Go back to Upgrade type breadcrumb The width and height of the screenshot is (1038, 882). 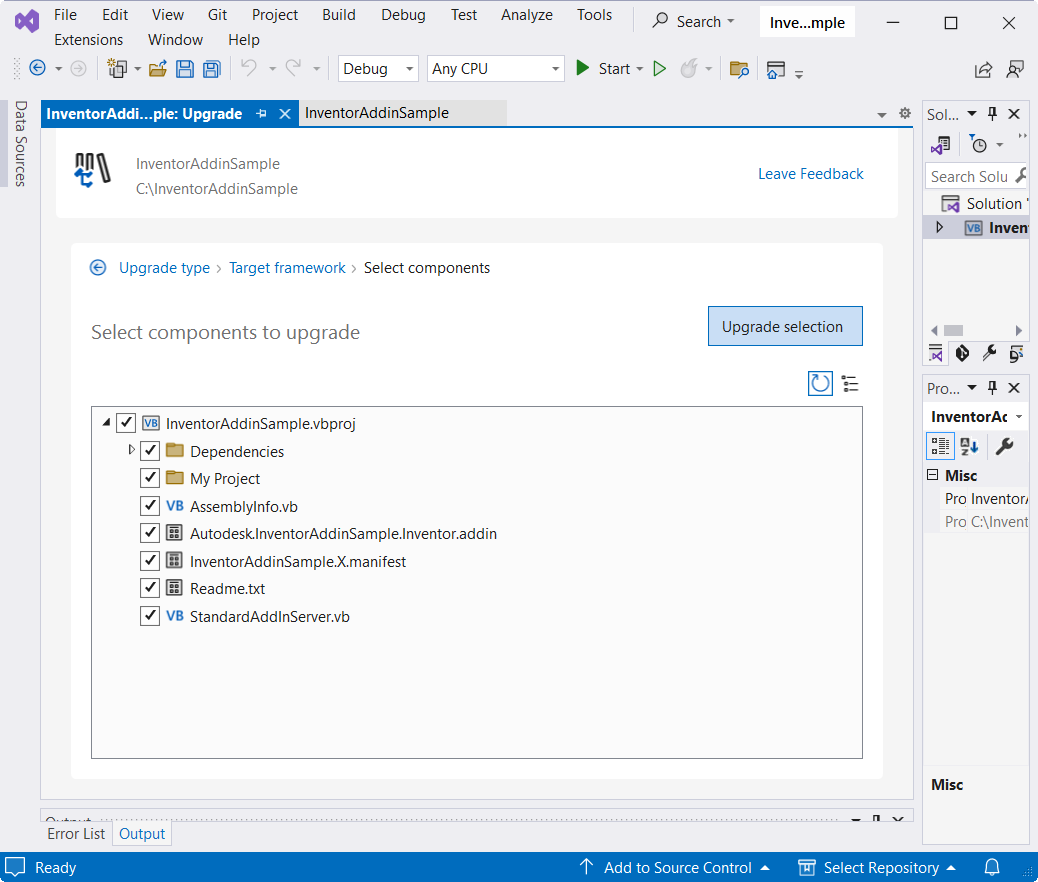point(164,268)
